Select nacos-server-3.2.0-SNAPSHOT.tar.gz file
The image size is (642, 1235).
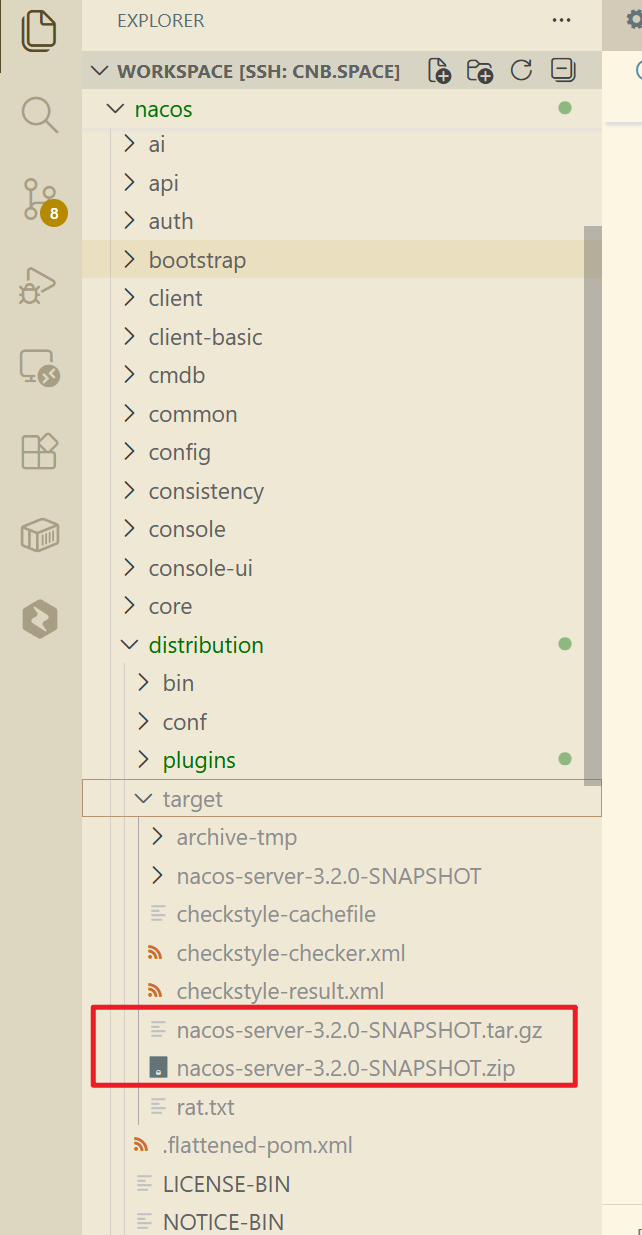coord(341,1029)
